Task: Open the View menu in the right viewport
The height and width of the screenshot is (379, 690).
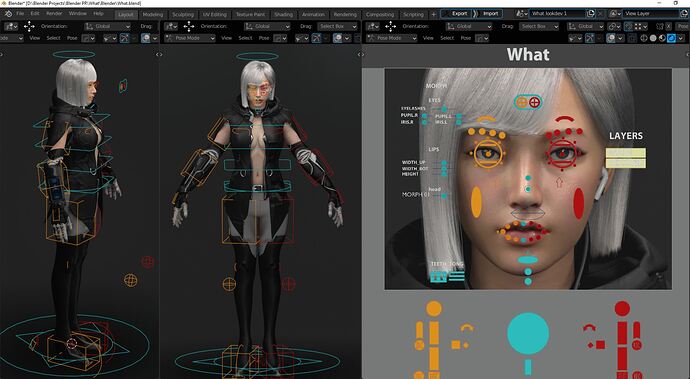Action: pos(428,38)
